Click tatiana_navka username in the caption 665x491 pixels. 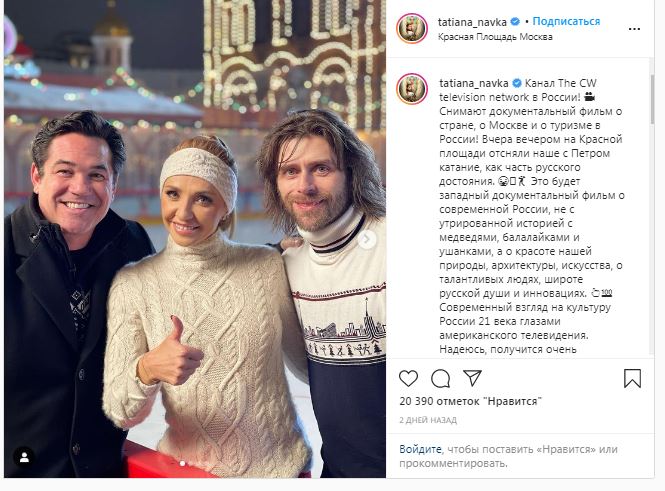pyautogui.click(x=473, y=83)
